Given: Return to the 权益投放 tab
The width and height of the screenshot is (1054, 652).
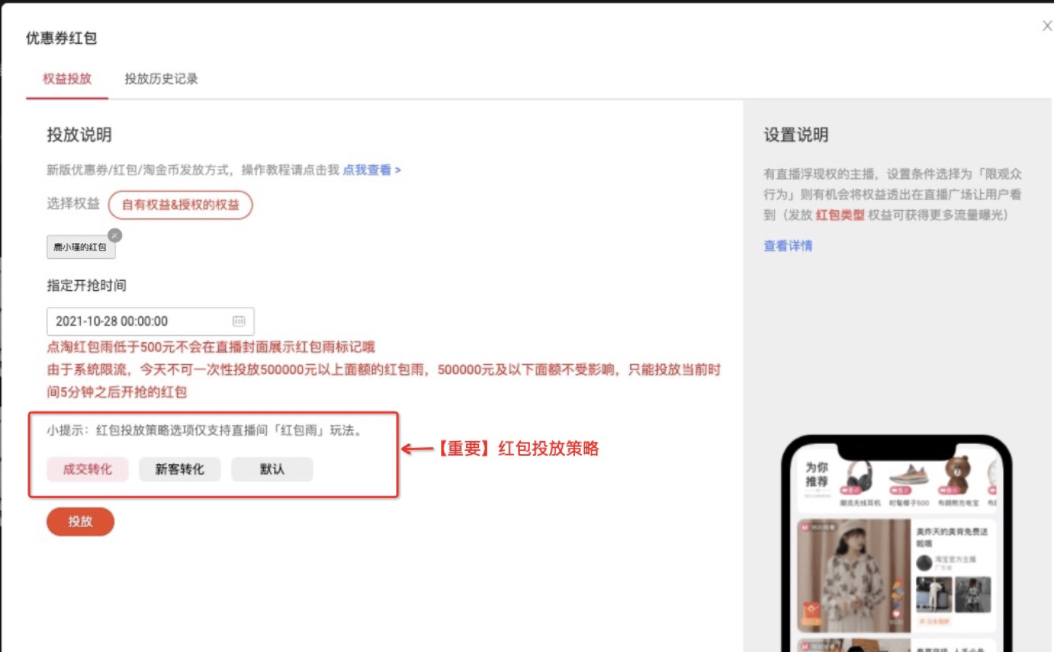Looking at the screenshot, I should (x=69, y=79).
